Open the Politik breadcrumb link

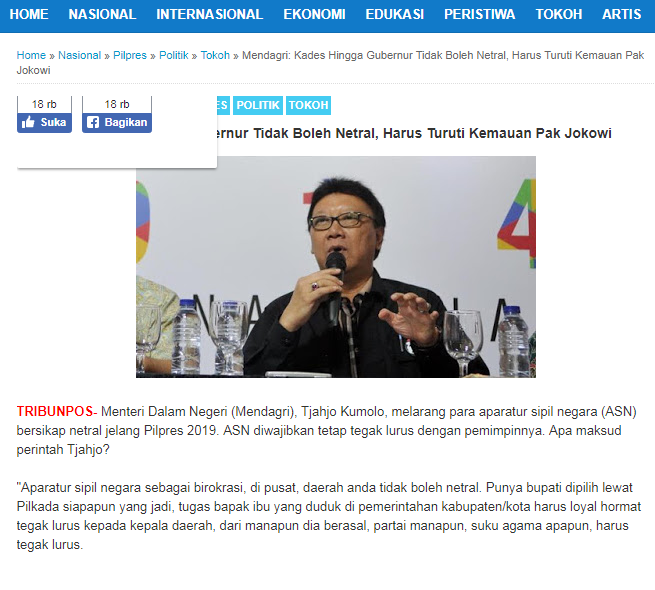(174, 55)
